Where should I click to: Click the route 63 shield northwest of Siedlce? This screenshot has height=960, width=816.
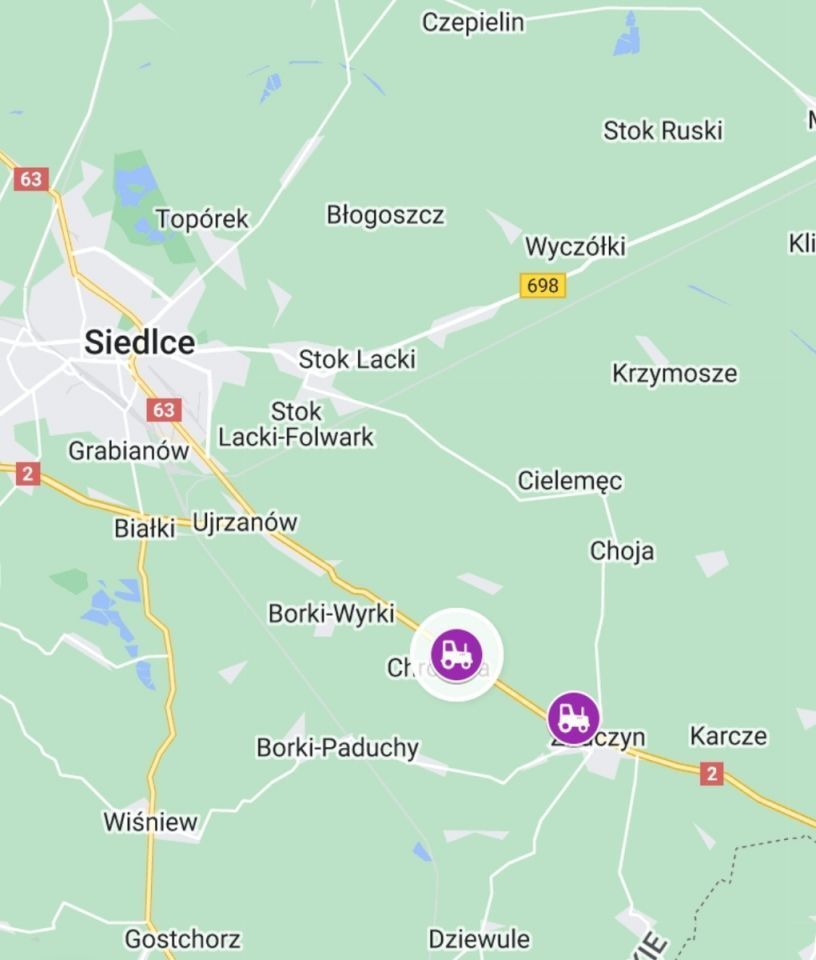click(x=31, y=179)
